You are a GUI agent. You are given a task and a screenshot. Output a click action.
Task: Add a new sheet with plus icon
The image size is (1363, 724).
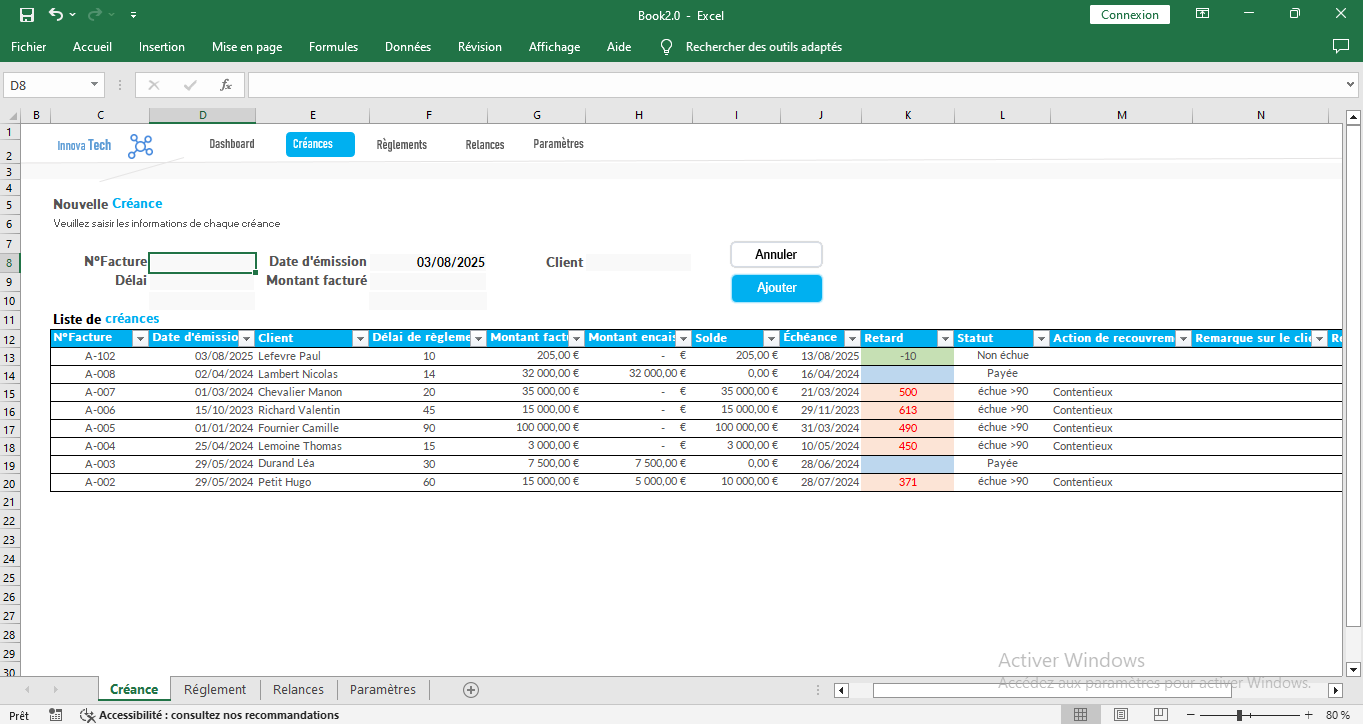[471, 690]
